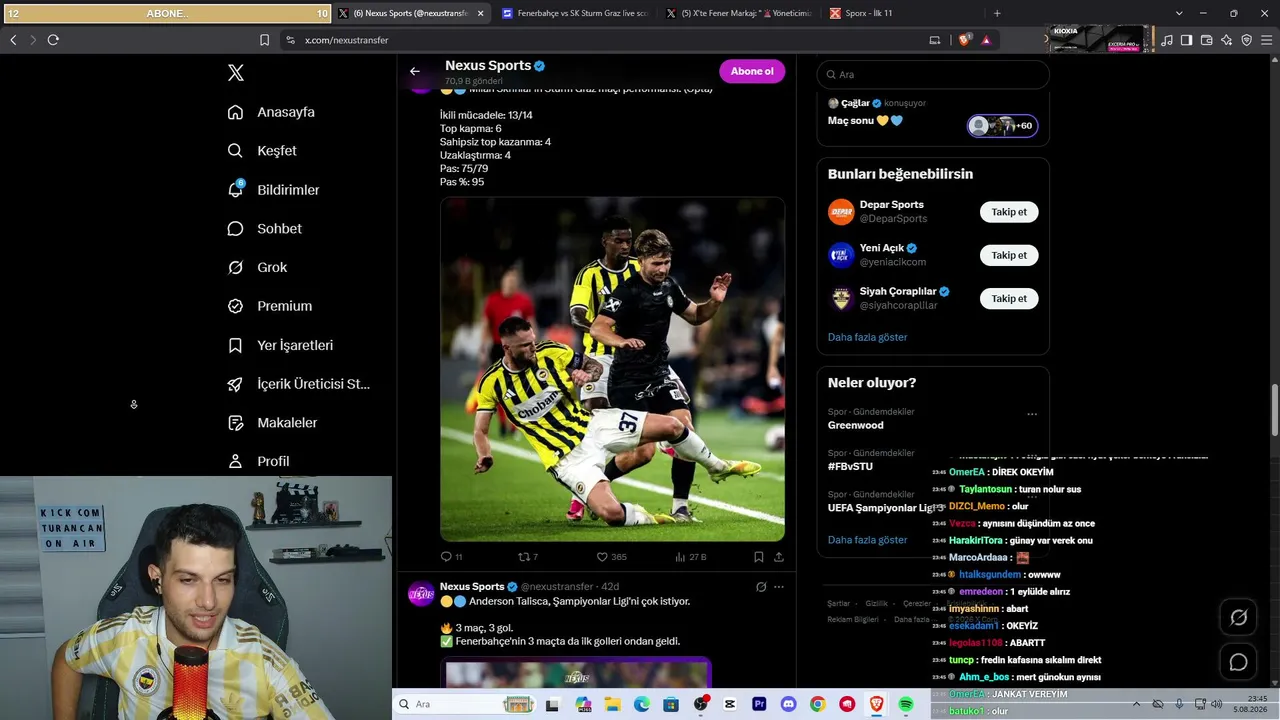Screen dimensions: 1280x720
Task: Open Premium in the sidebar
Action: [x=269, y=306]
